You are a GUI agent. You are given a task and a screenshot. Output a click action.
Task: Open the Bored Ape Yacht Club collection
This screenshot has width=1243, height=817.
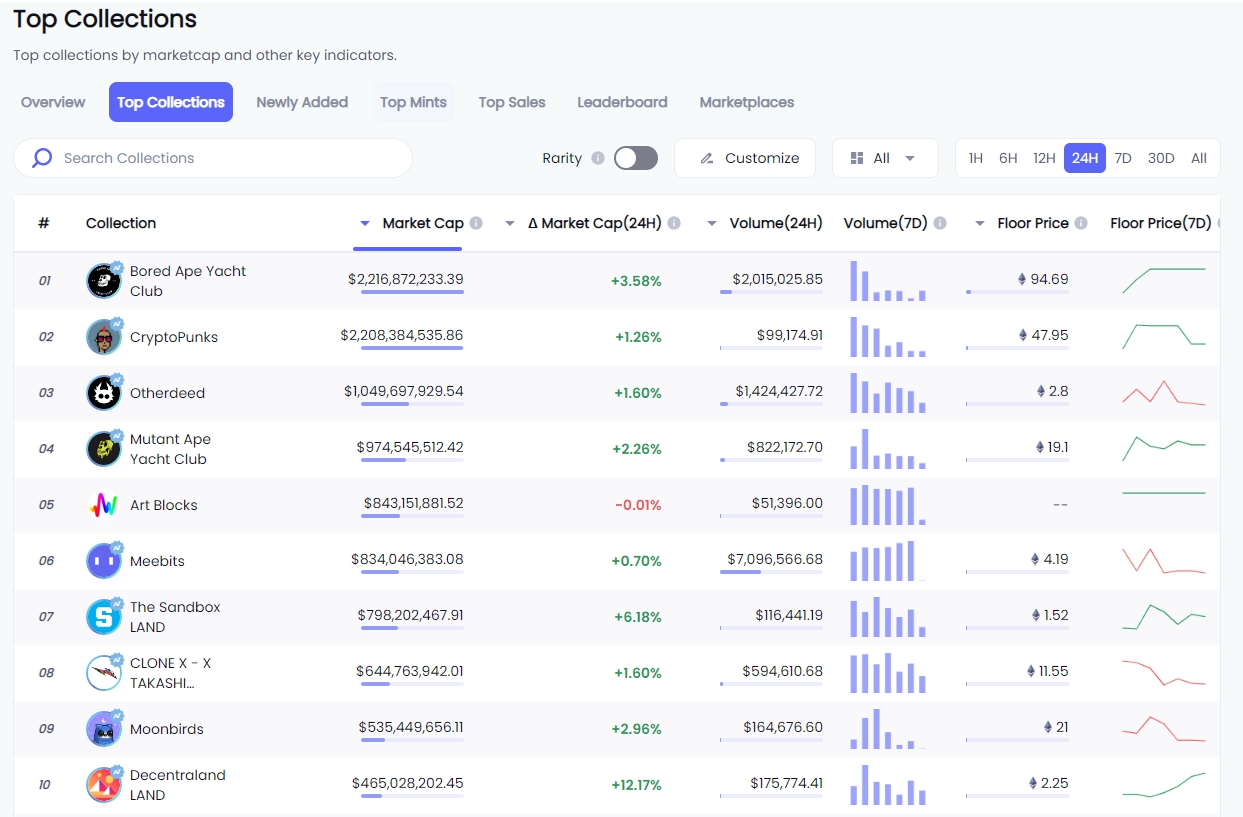[x=188, y=281]
